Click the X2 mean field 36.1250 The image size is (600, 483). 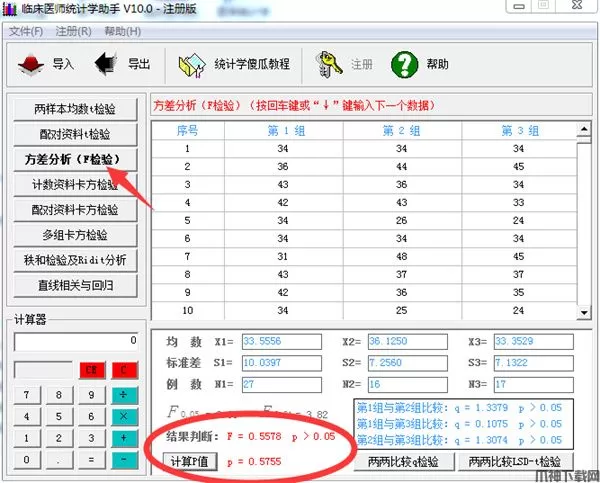408,342
